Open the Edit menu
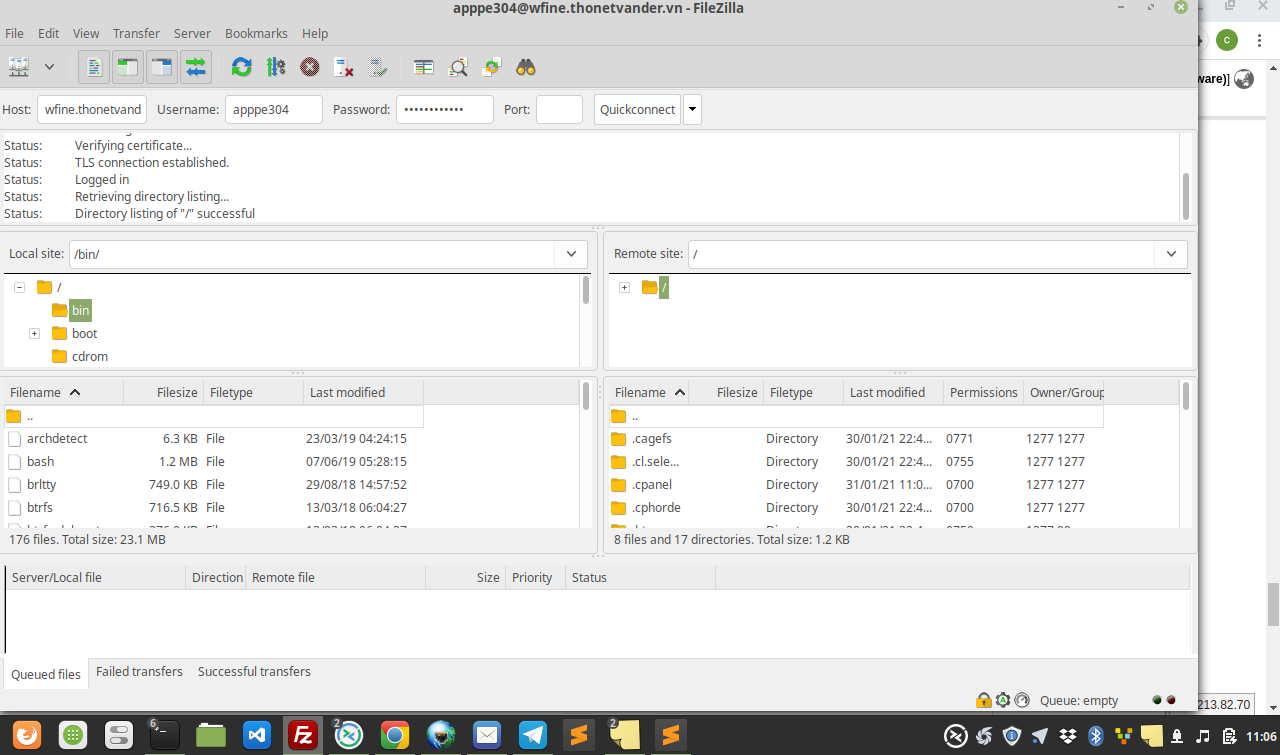 point(48,33)
